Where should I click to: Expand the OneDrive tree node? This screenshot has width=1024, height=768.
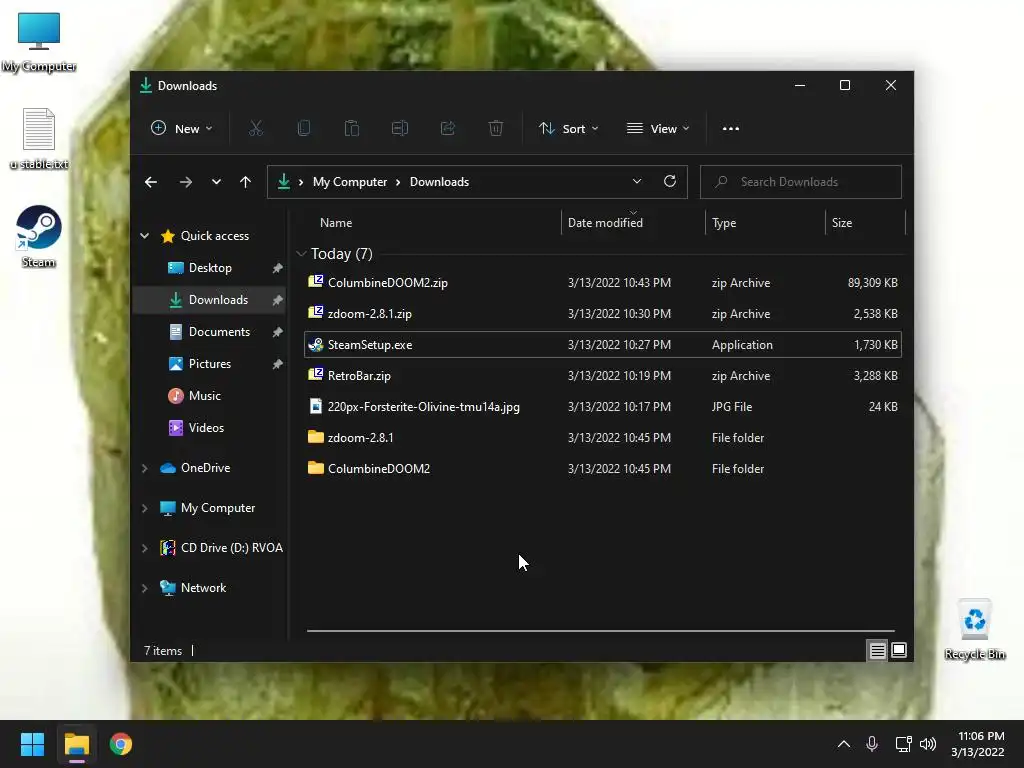click(144, 468)
